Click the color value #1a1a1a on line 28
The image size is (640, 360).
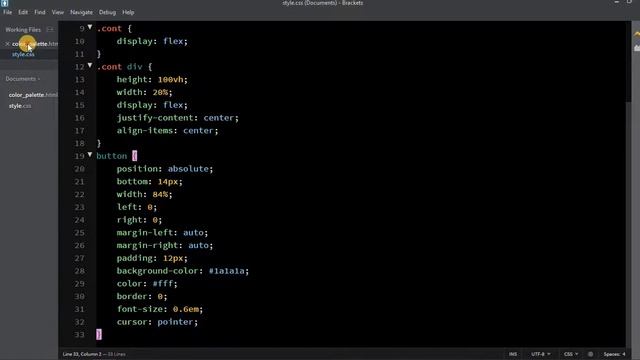[227, 271]
